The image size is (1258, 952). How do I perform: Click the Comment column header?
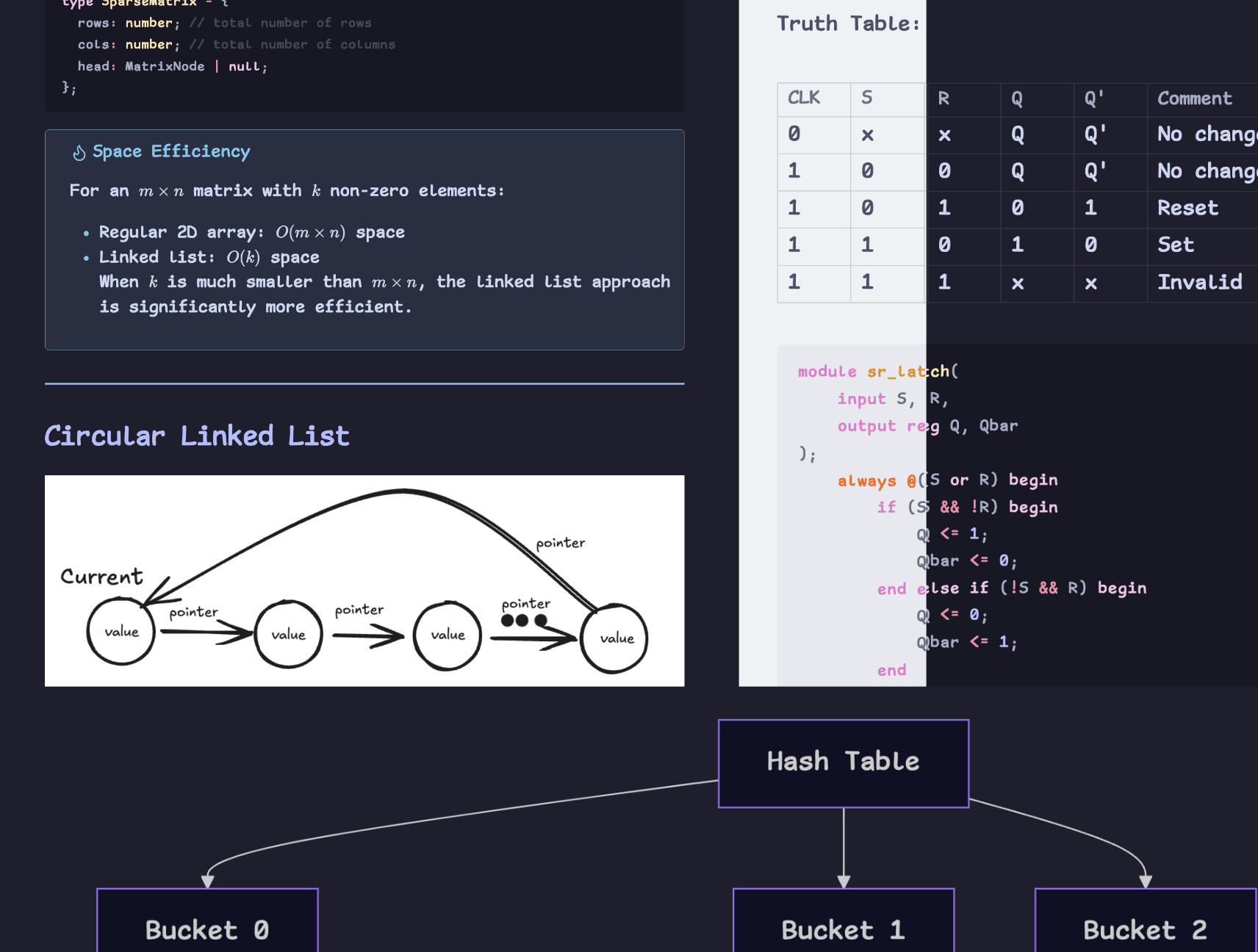tap(1203, 98)
